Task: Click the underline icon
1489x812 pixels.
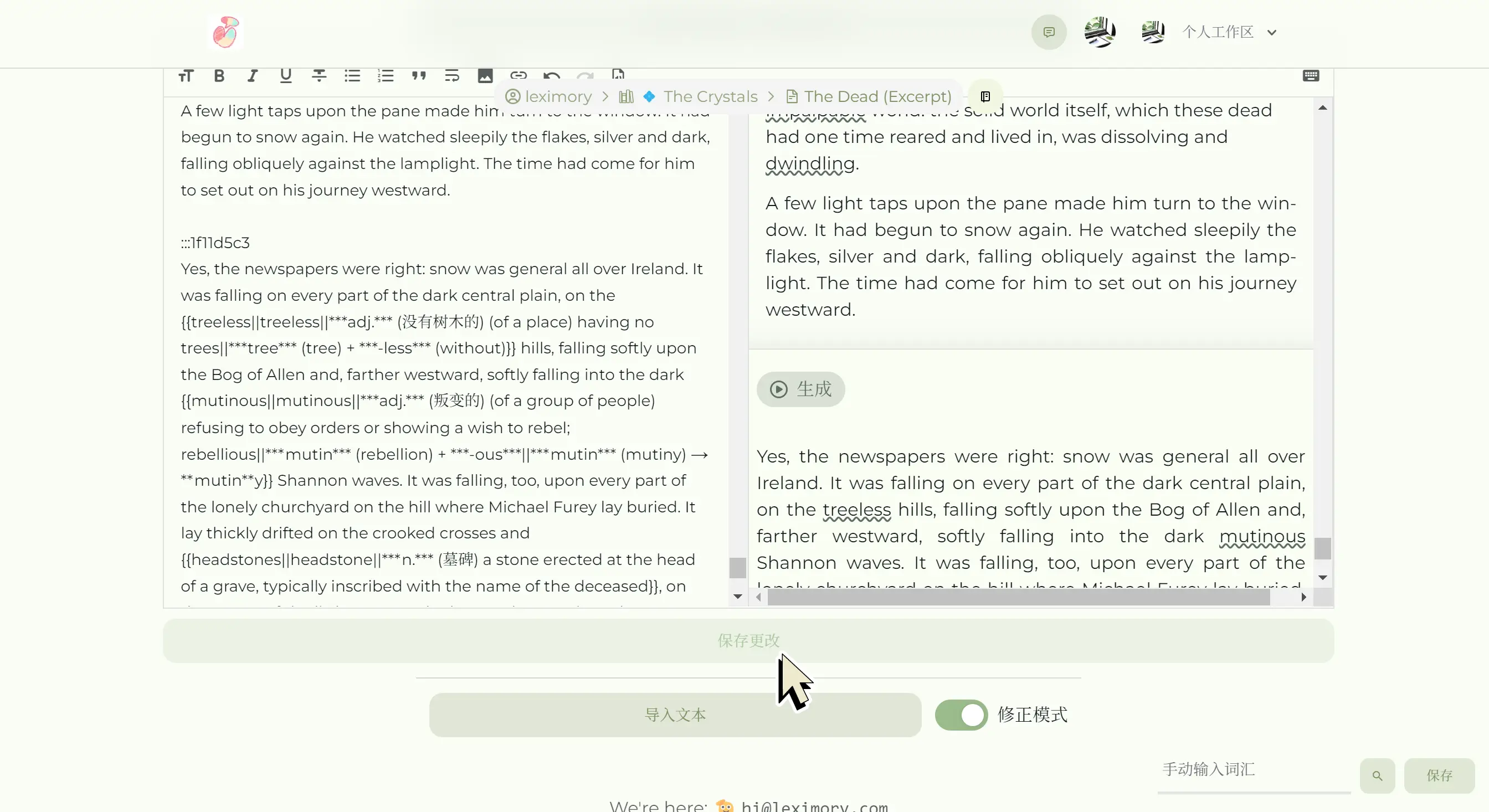Action: (285, 76)
